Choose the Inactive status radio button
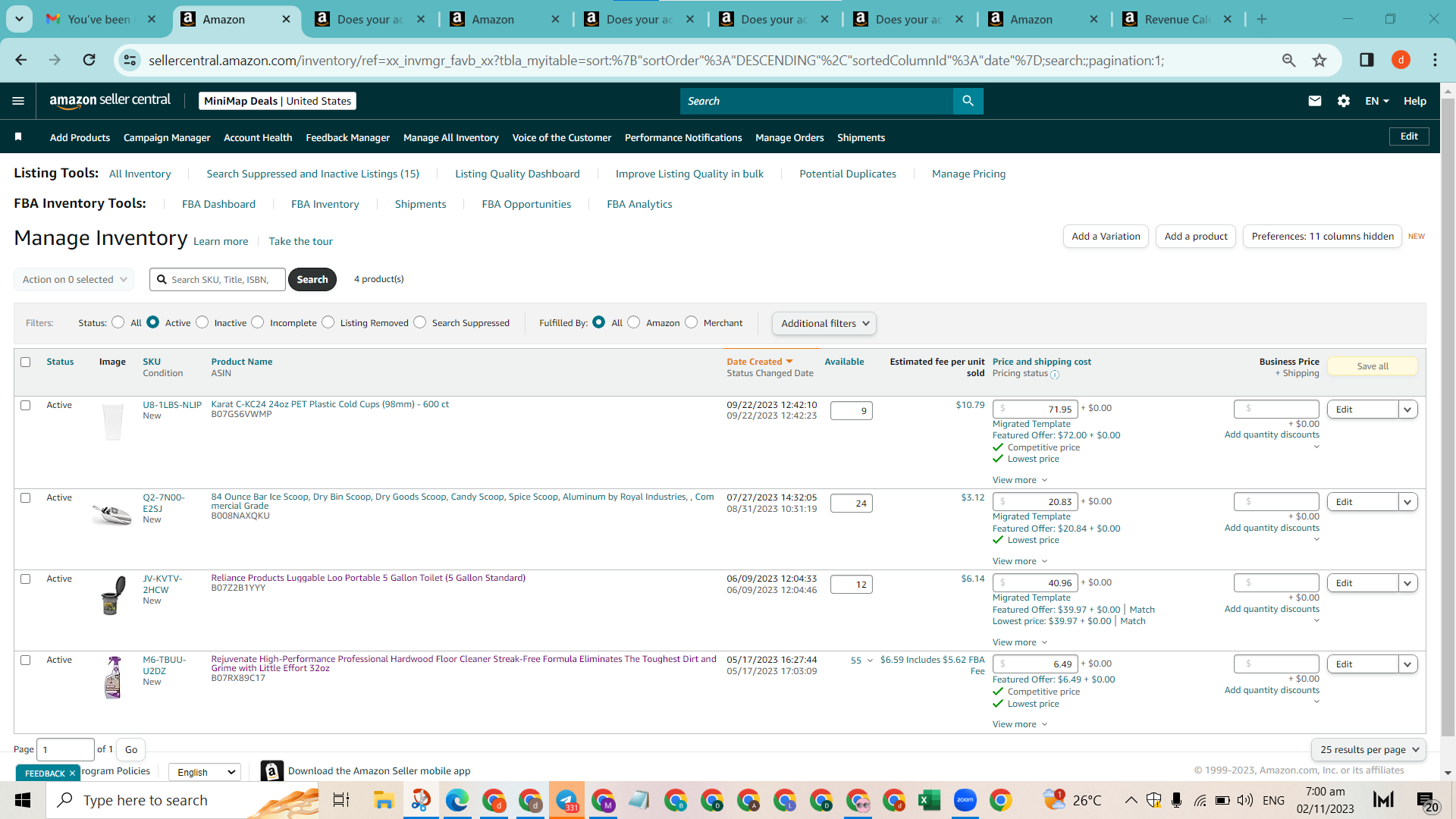Viewport: 1456px width, 819px height. pos(202,322)
